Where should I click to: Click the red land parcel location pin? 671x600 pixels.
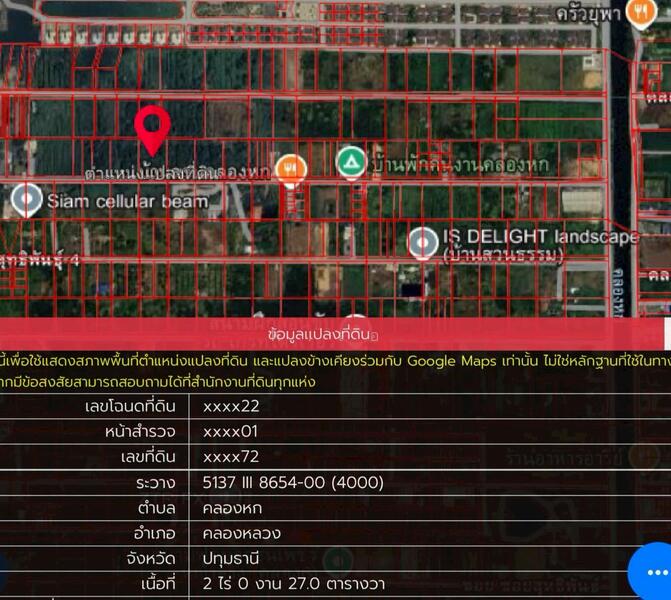(152, 129)
